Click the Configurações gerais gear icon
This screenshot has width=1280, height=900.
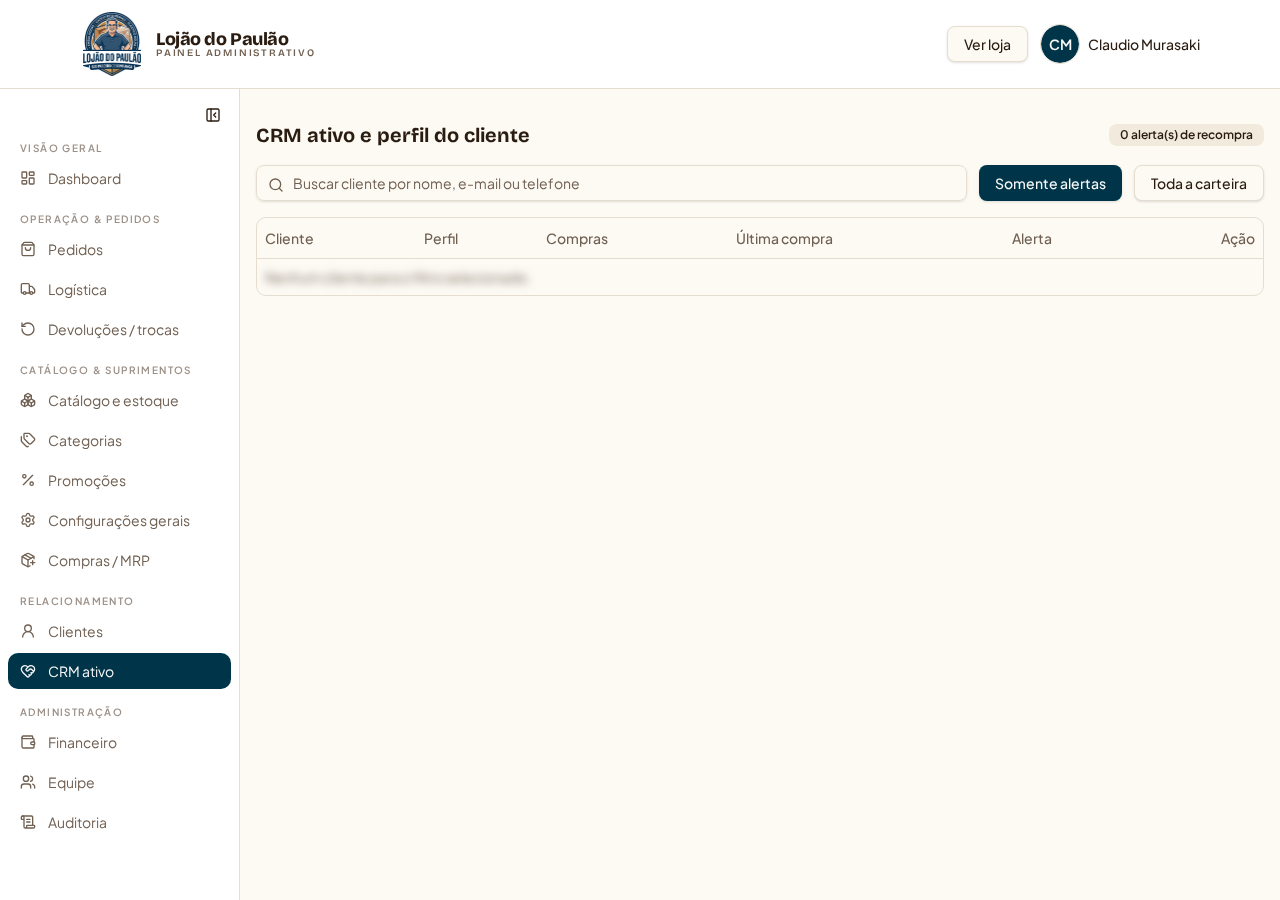pos(28,520)
